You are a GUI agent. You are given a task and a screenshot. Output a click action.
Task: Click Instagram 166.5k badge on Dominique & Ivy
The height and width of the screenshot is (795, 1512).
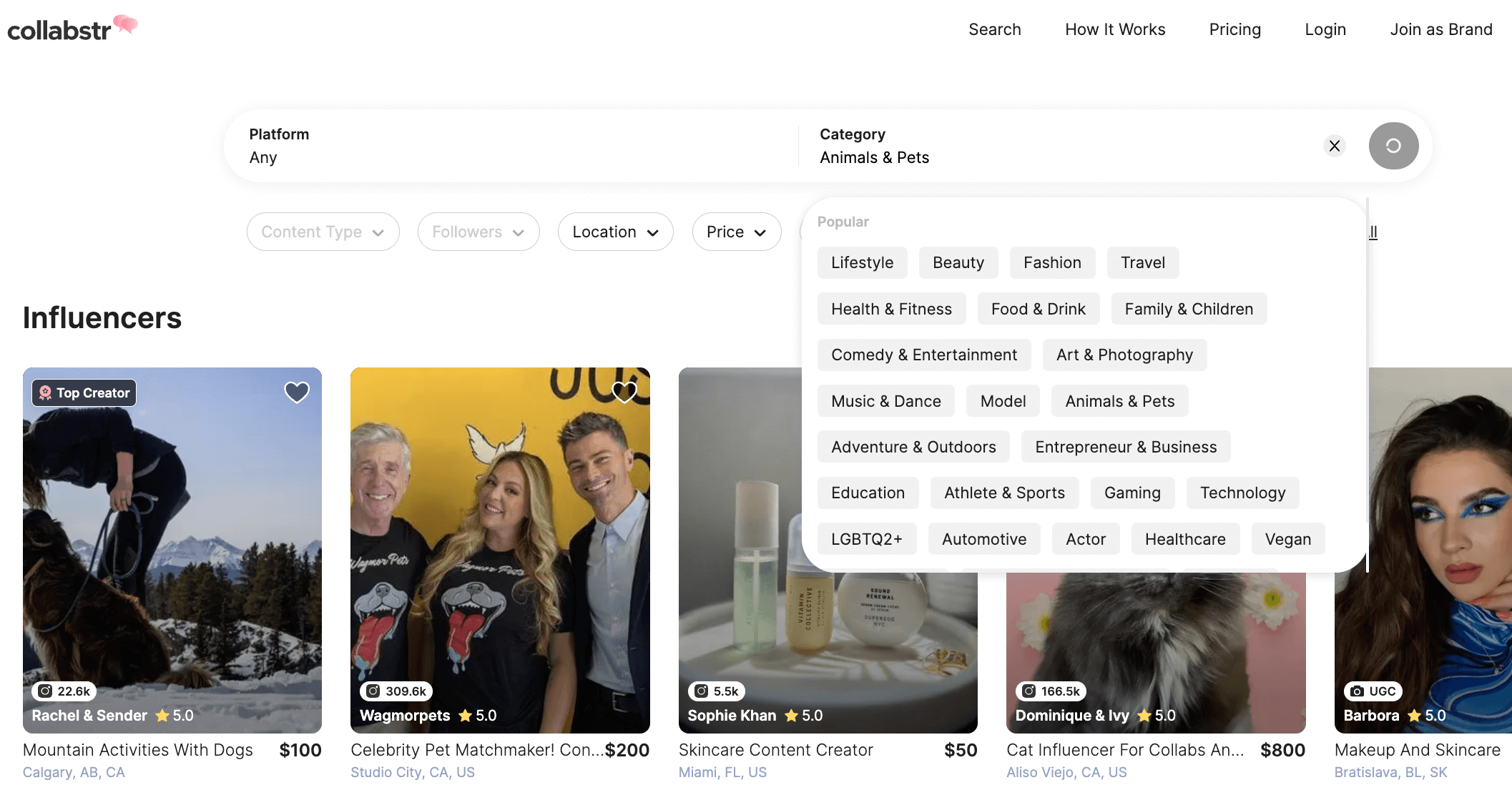1051,691
